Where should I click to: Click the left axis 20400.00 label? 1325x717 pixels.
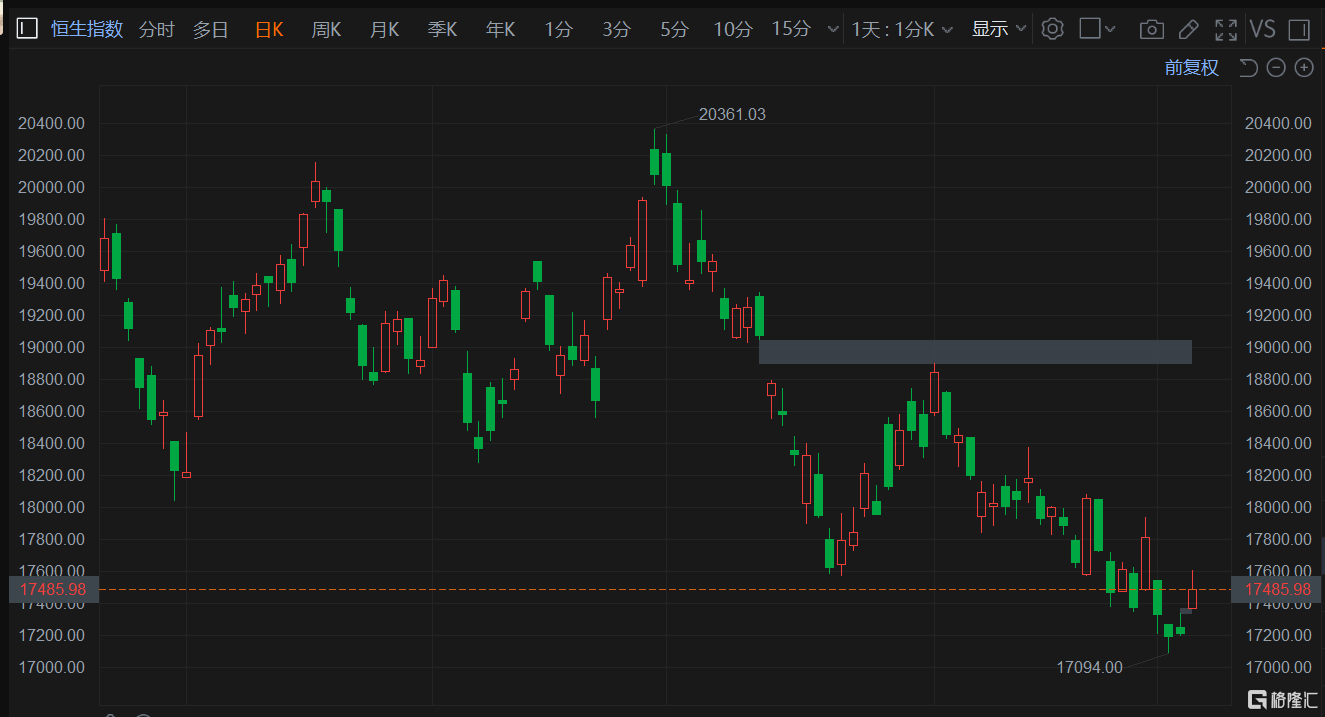(x=51, y=123)
